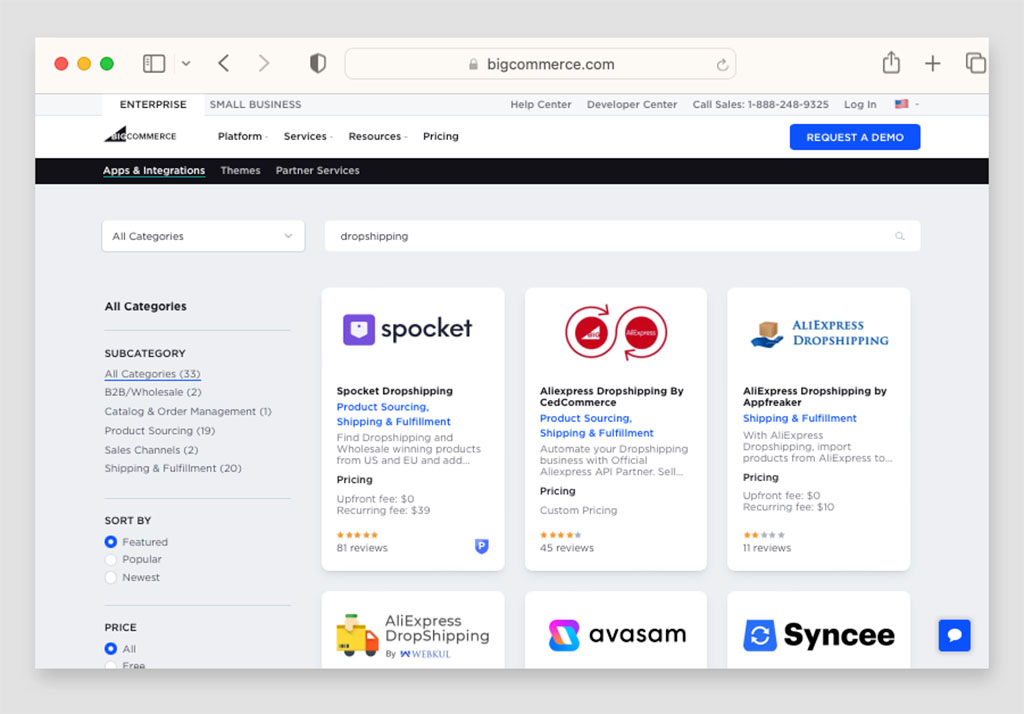Click the Appfreaker star rating

click(763, 535)
